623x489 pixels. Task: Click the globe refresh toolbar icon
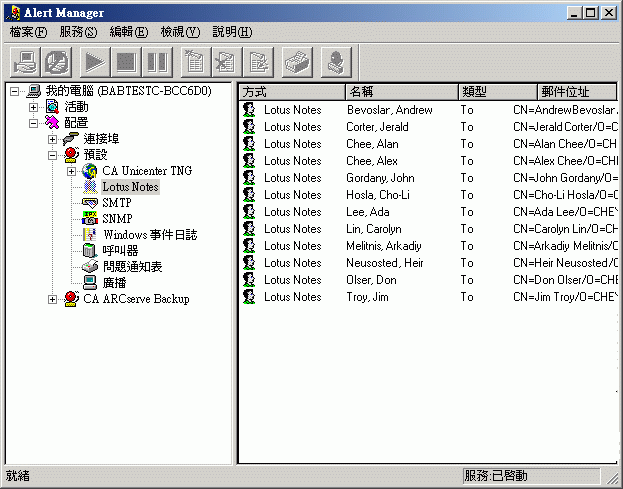(57, 62)
